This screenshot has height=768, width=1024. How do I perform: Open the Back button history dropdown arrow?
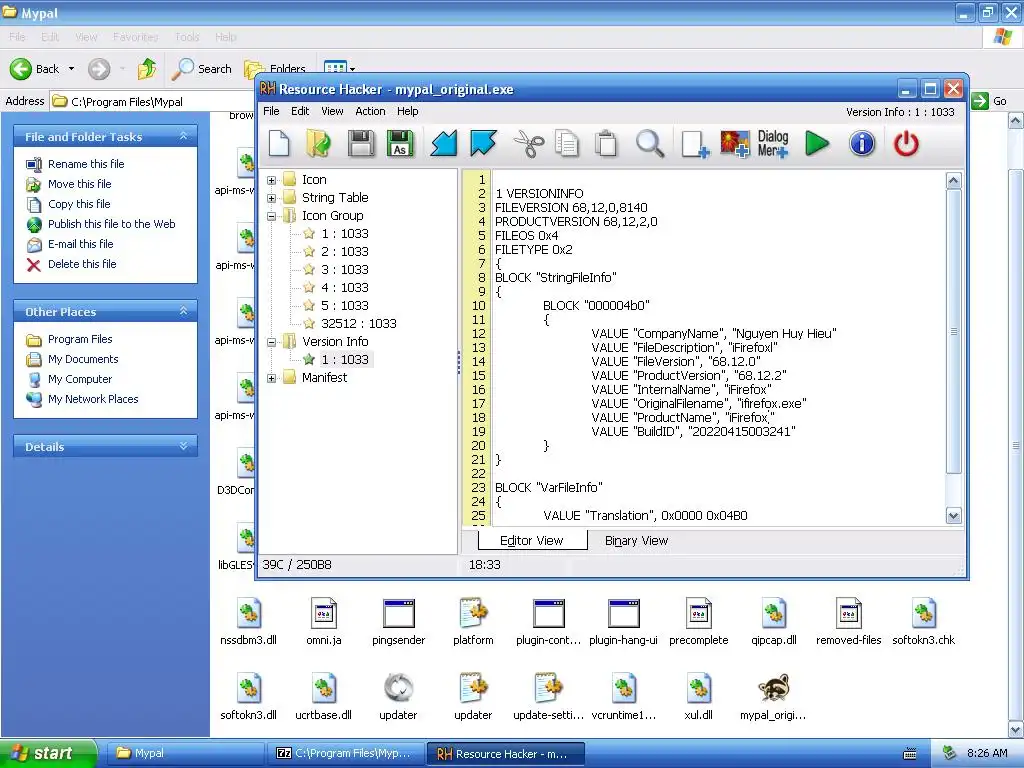tap(71, 69)
